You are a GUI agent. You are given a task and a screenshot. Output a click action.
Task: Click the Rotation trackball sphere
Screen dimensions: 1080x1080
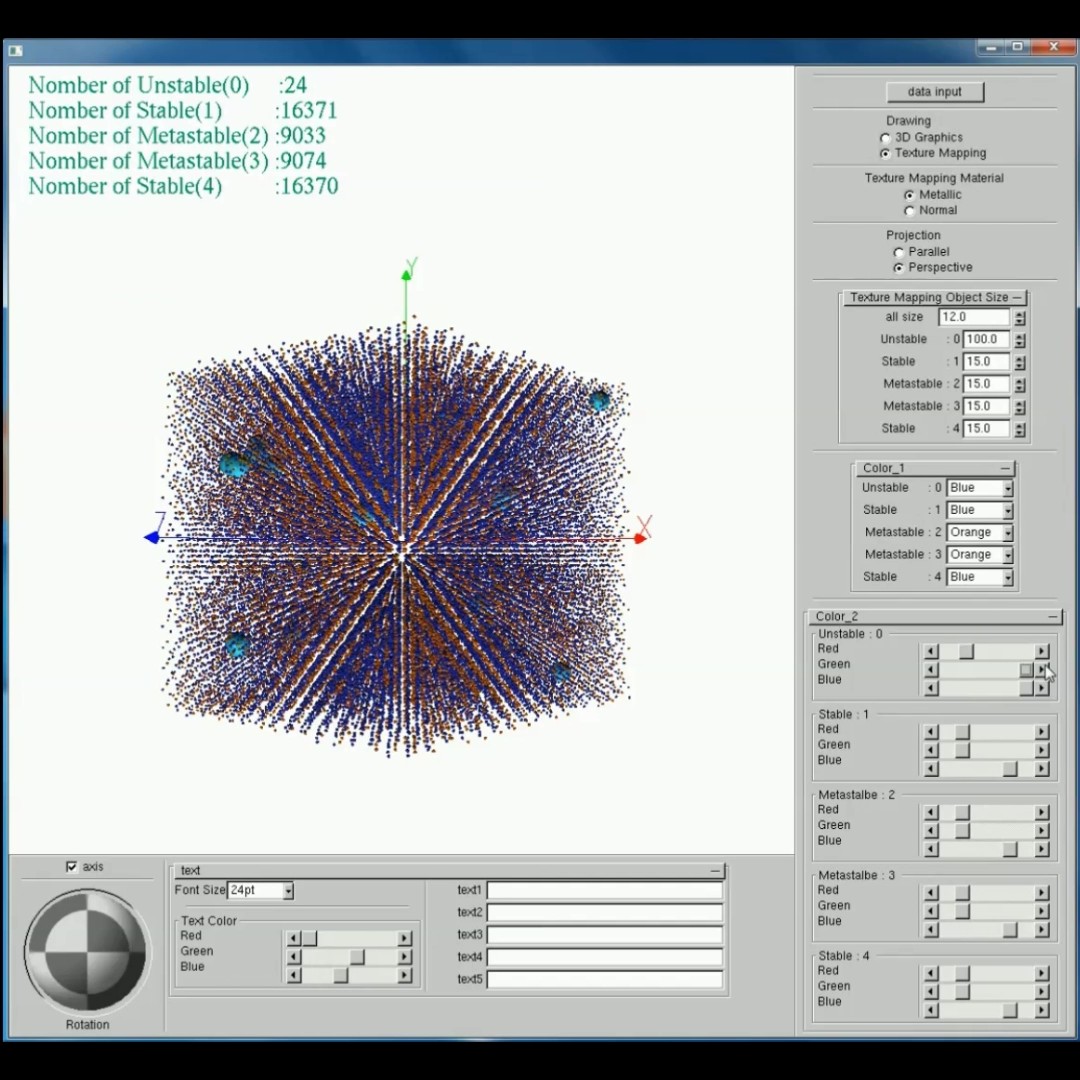87,950
